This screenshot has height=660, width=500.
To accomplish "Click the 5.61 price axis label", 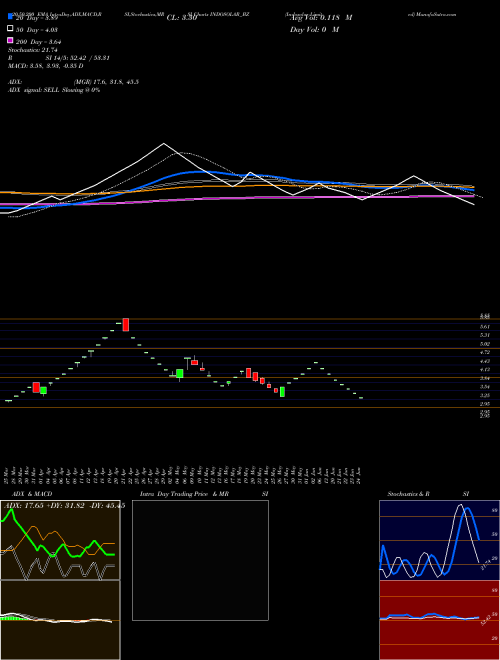I will [485, 327].
